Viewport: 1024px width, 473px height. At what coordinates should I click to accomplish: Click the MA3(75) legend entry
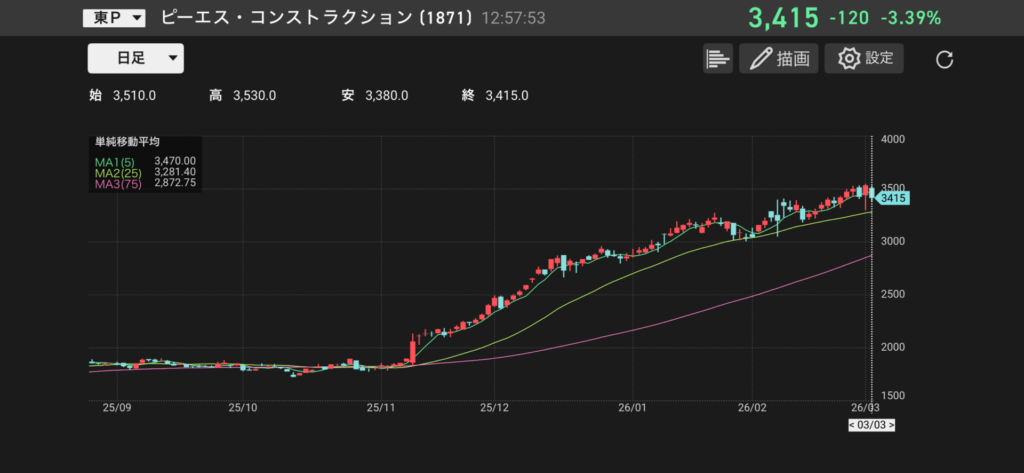pos(117,184)
